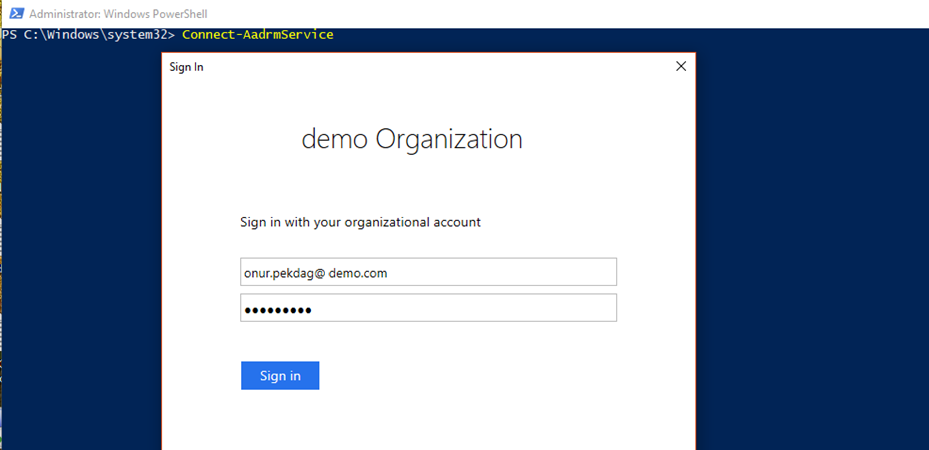Viewport: 929px width, 450px height.
Task: Click the 'demo Organization' heading
Action: pyautogui.click(x=412, y=140)
